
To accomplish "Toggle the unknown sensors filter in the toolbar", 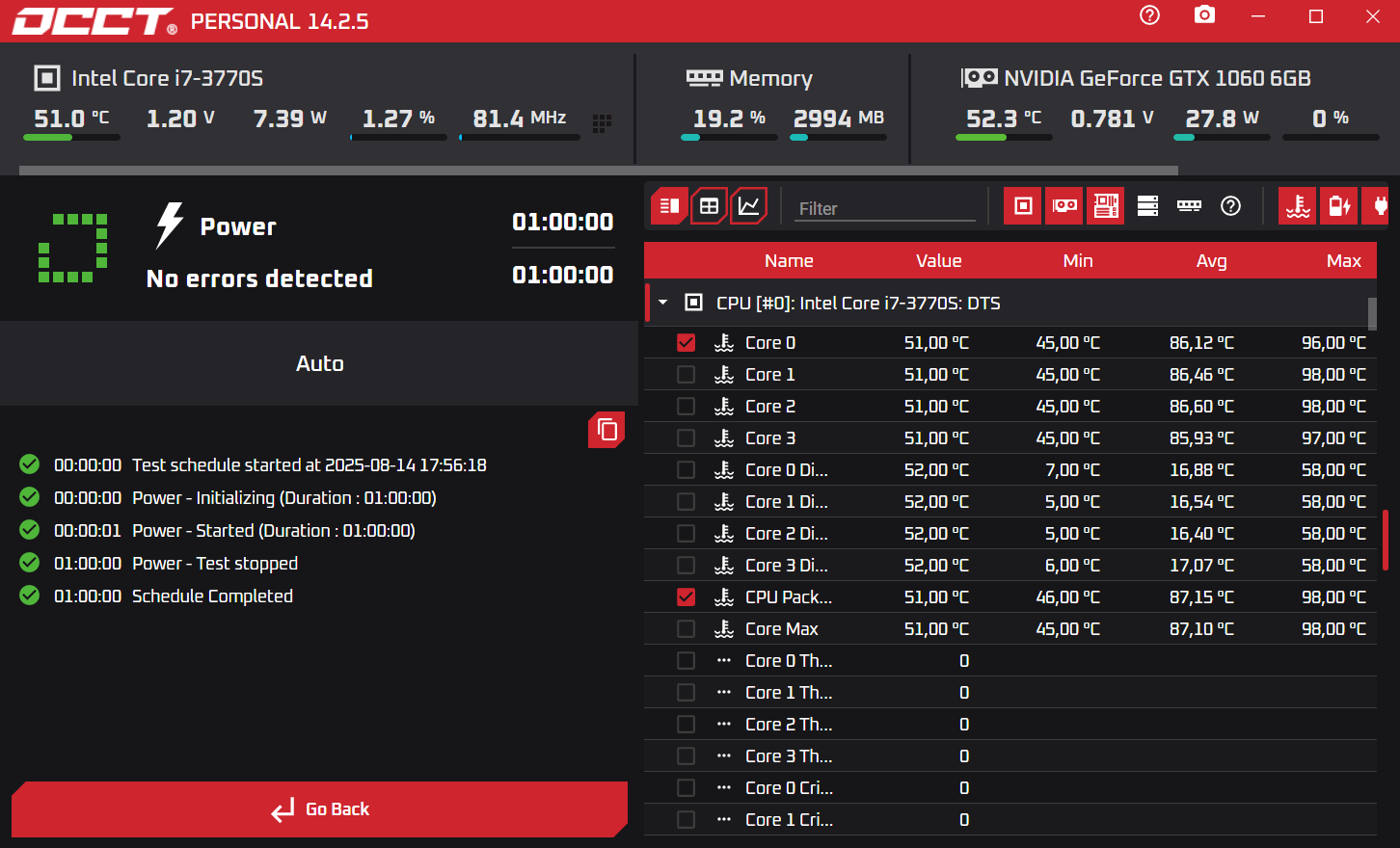I will click(1230, 206).
